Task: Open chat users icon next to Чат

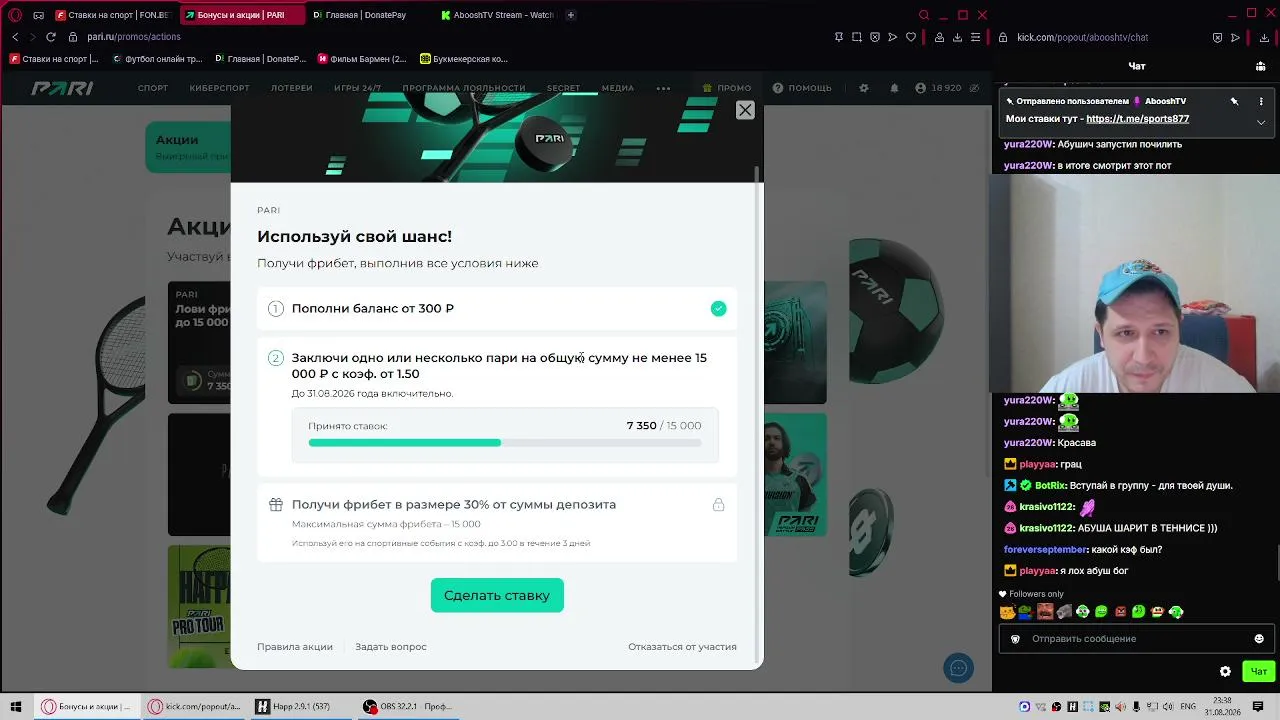Action: coord(1261,66)
